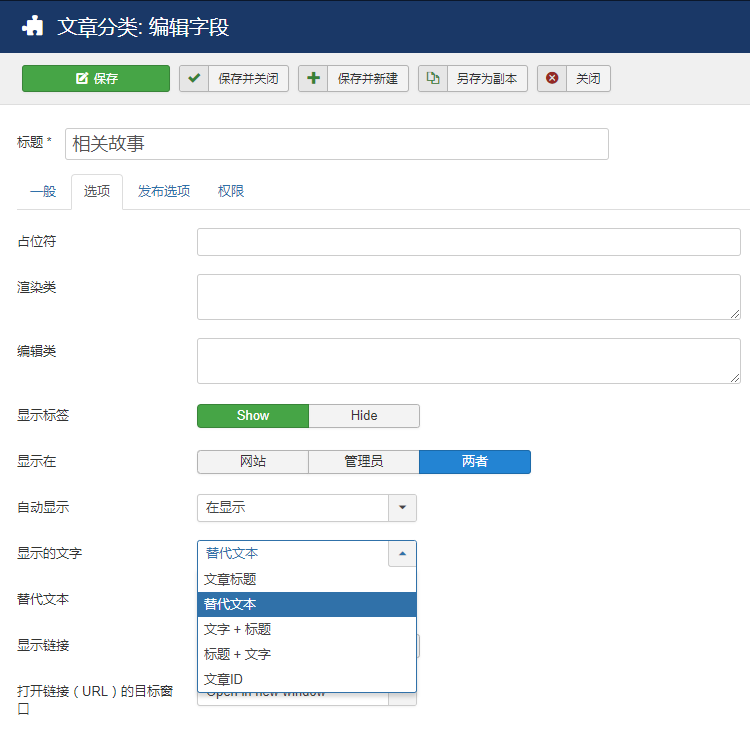Click the red X icon for 关闭
Screen dimensions: 750x752
(x=552, y=79)
